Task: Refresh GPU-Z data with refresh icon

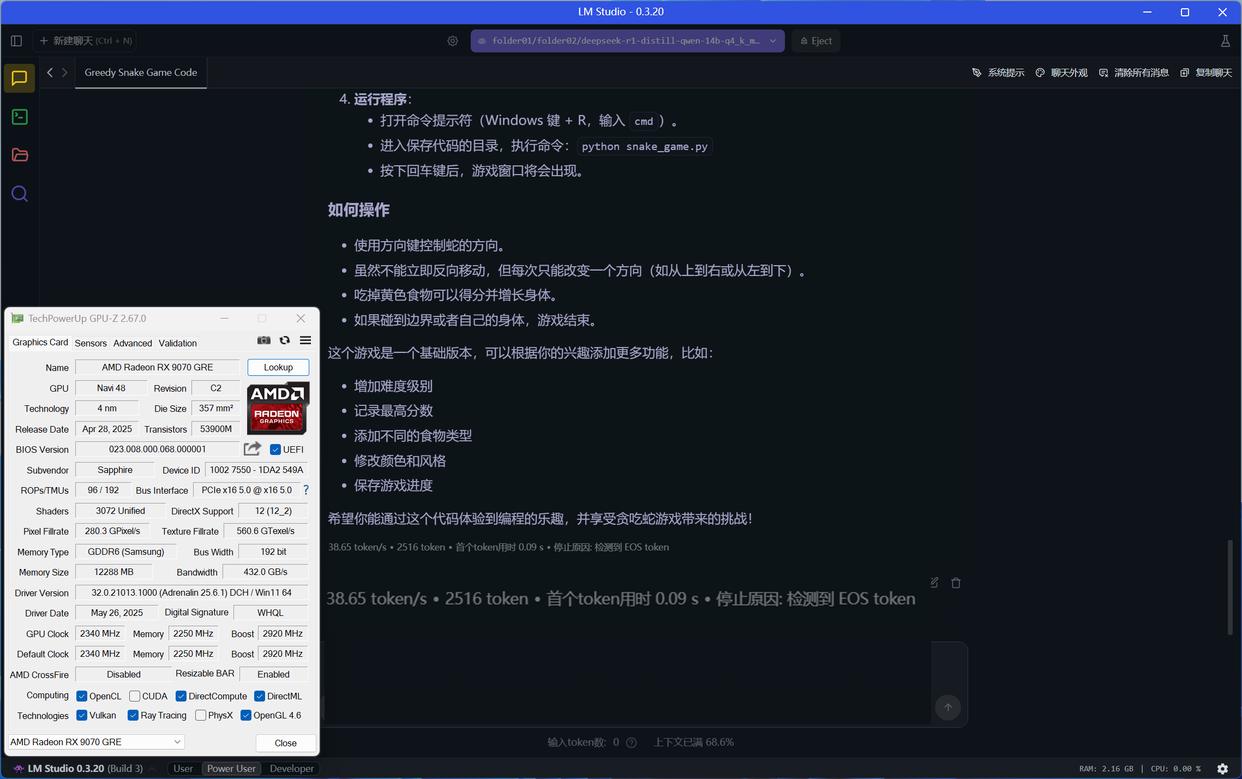Action: pyautogui.click(x=285, y=341)
